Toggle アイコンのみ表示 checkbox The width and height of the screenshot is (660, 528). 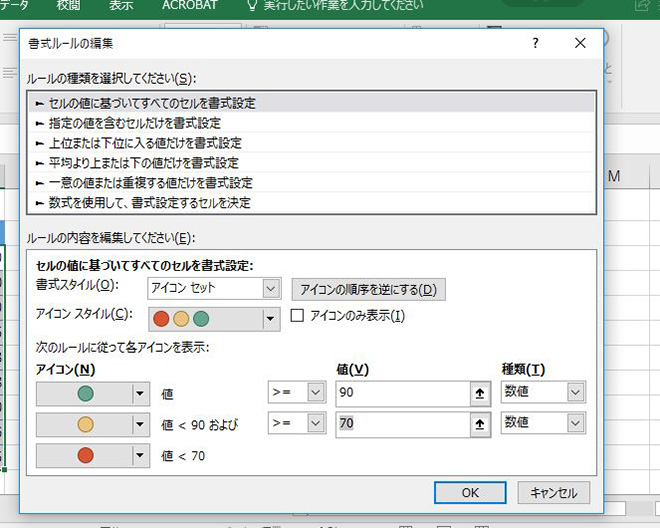[297, 315]
